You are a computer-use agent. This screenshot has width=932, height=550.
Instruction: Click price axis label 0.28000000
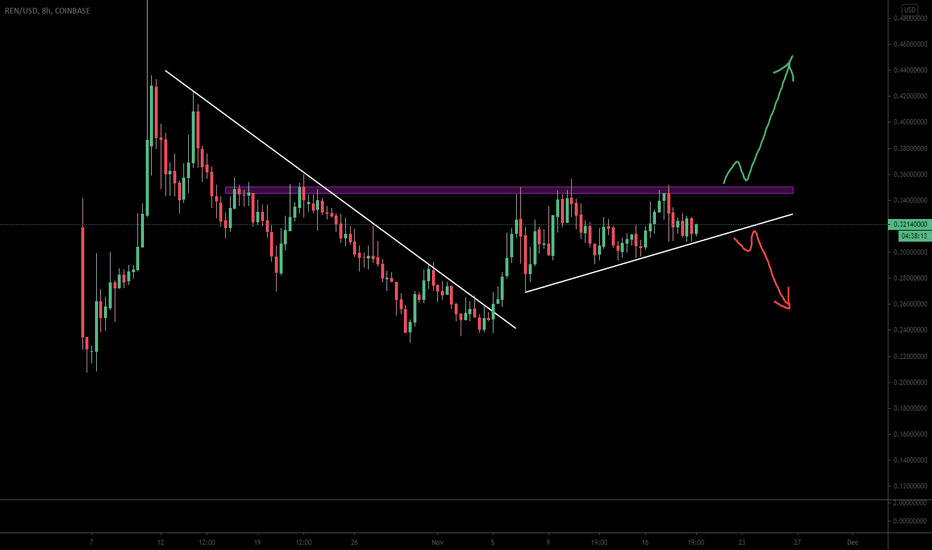tap(910, 278)
